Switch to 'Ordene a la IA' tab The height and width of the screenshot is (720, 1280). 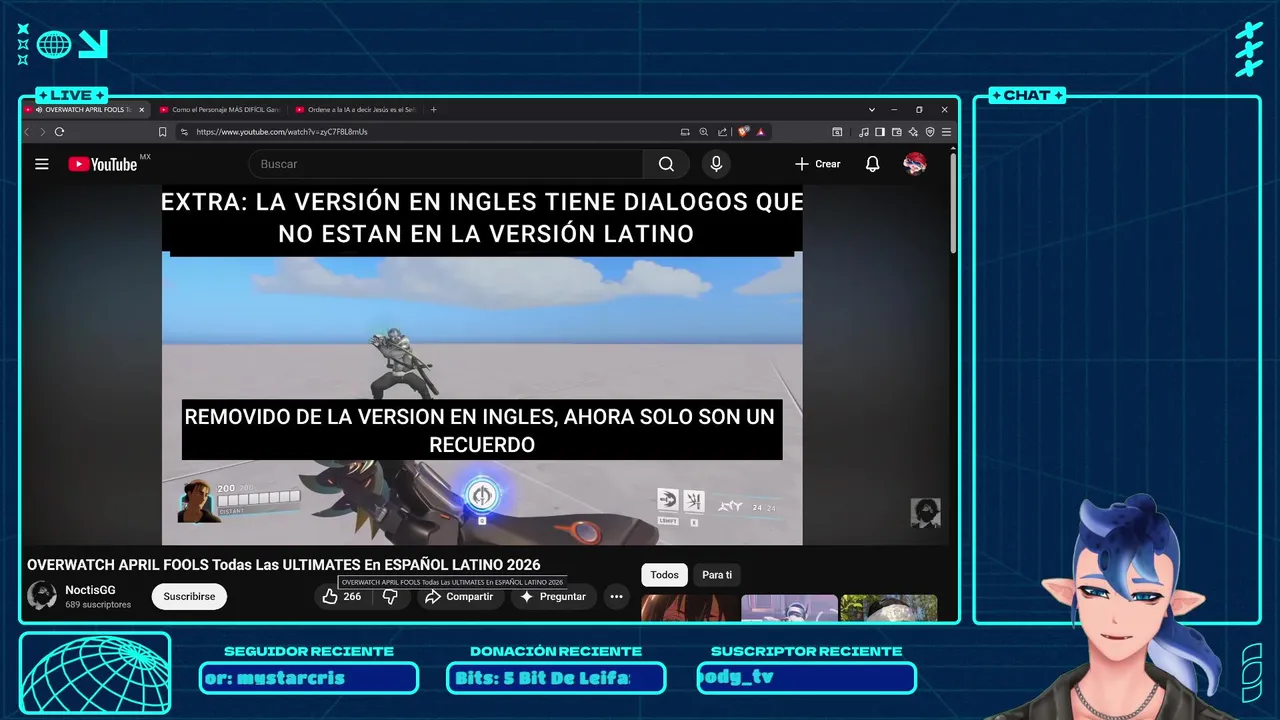point(357,110)
